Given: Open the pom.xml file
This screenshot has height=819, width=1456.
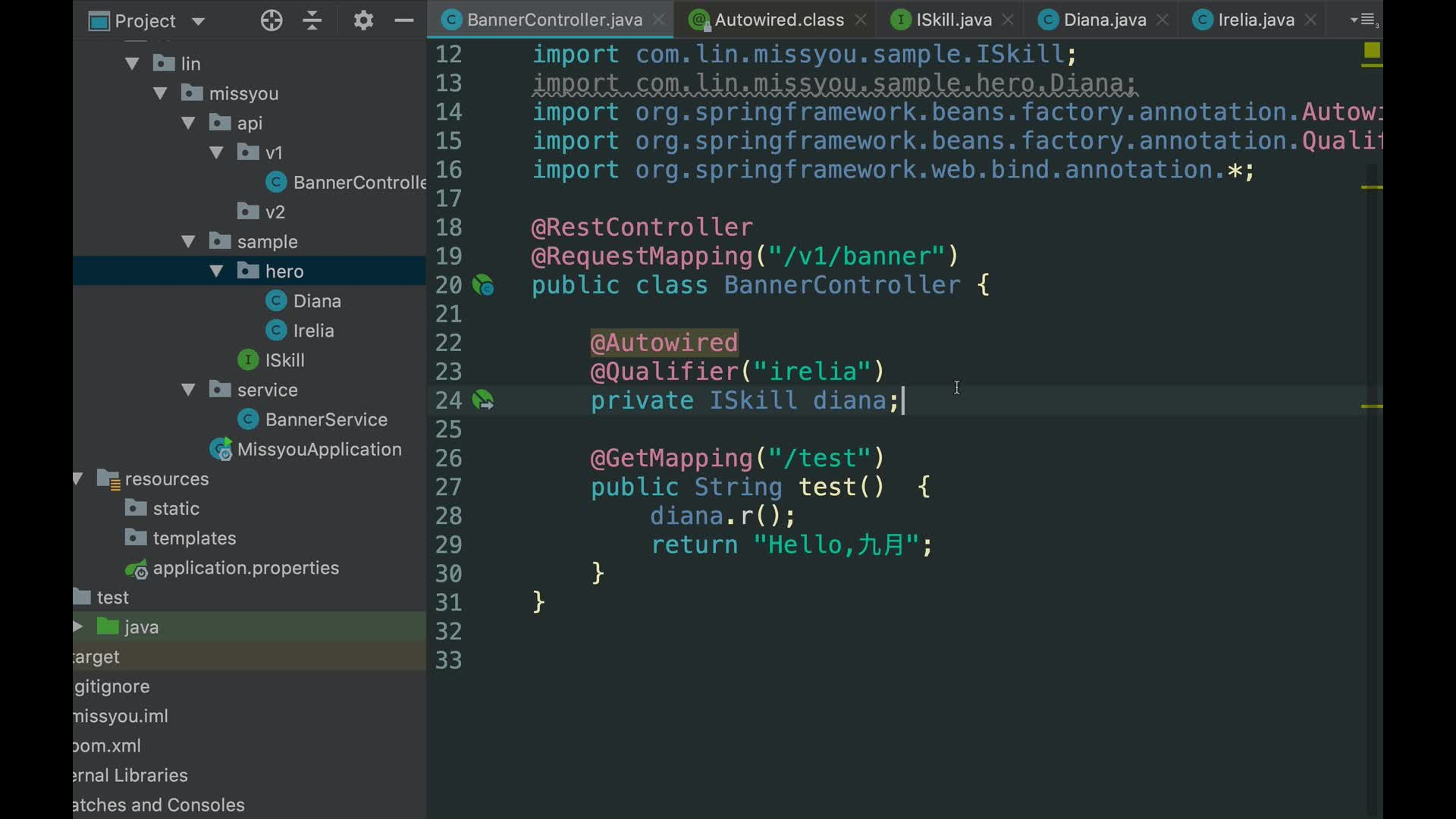Looking at the screenshot, I should [x=107, y=745].
